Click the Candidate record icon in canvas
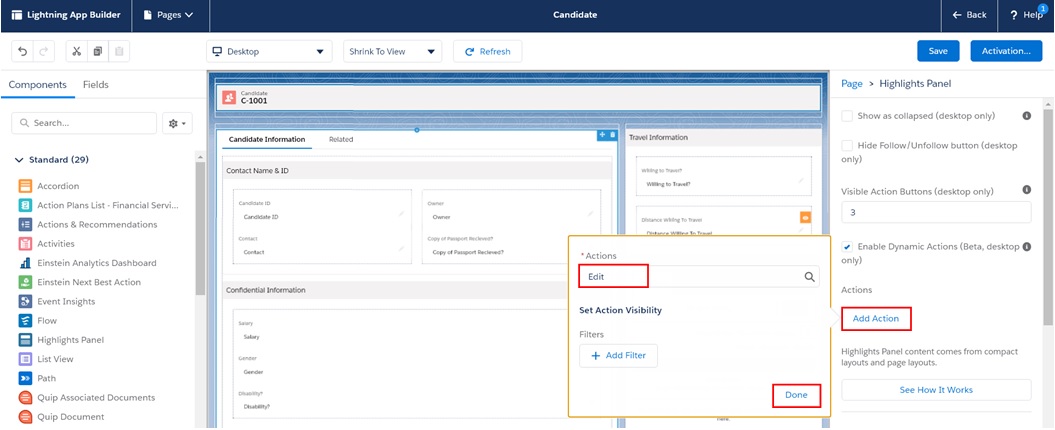1055x430 pixels. coord(229,98)
